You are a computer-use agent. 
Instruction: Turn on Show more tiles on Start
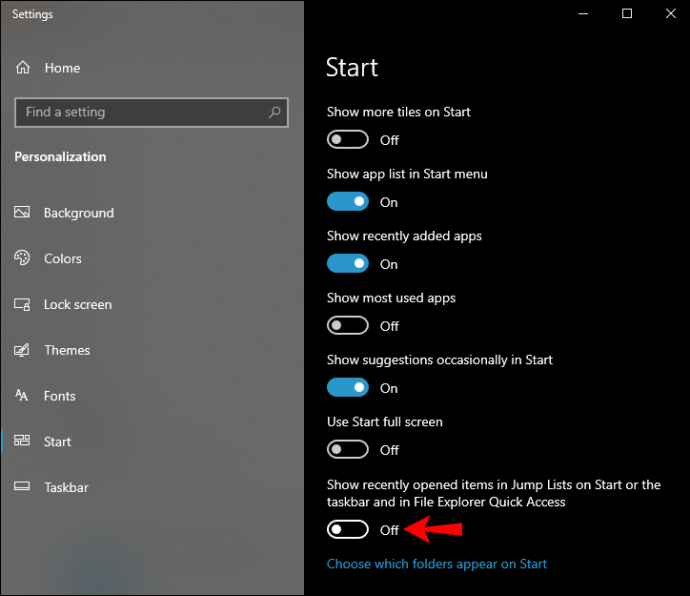pos(348,140)
